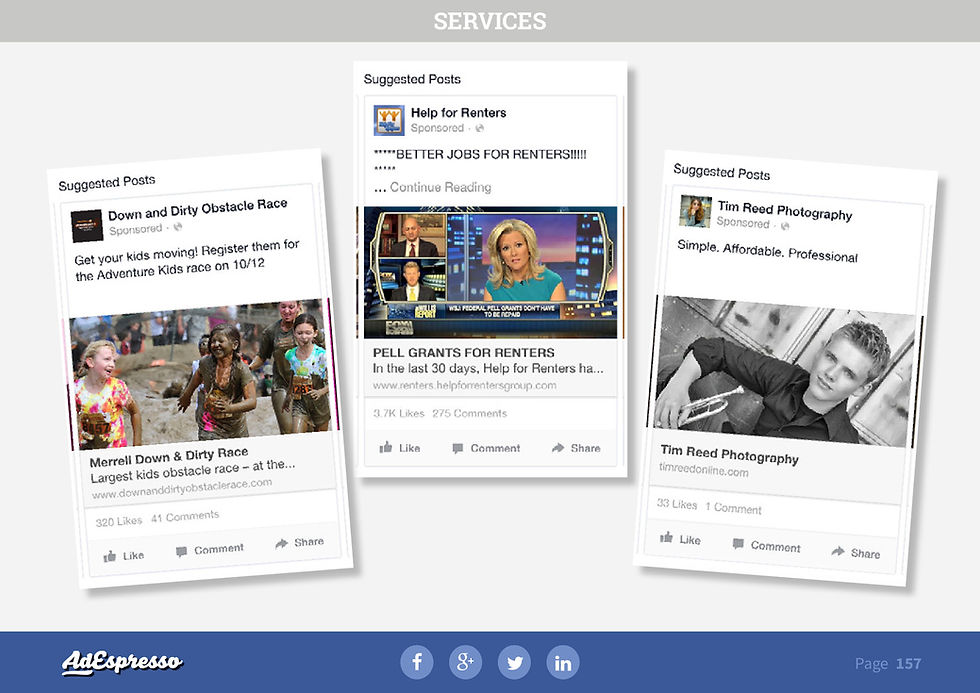Click 33 Likes count
This screenshot has height=693, width=980.
pyautogui.click(x=677, y=504)
